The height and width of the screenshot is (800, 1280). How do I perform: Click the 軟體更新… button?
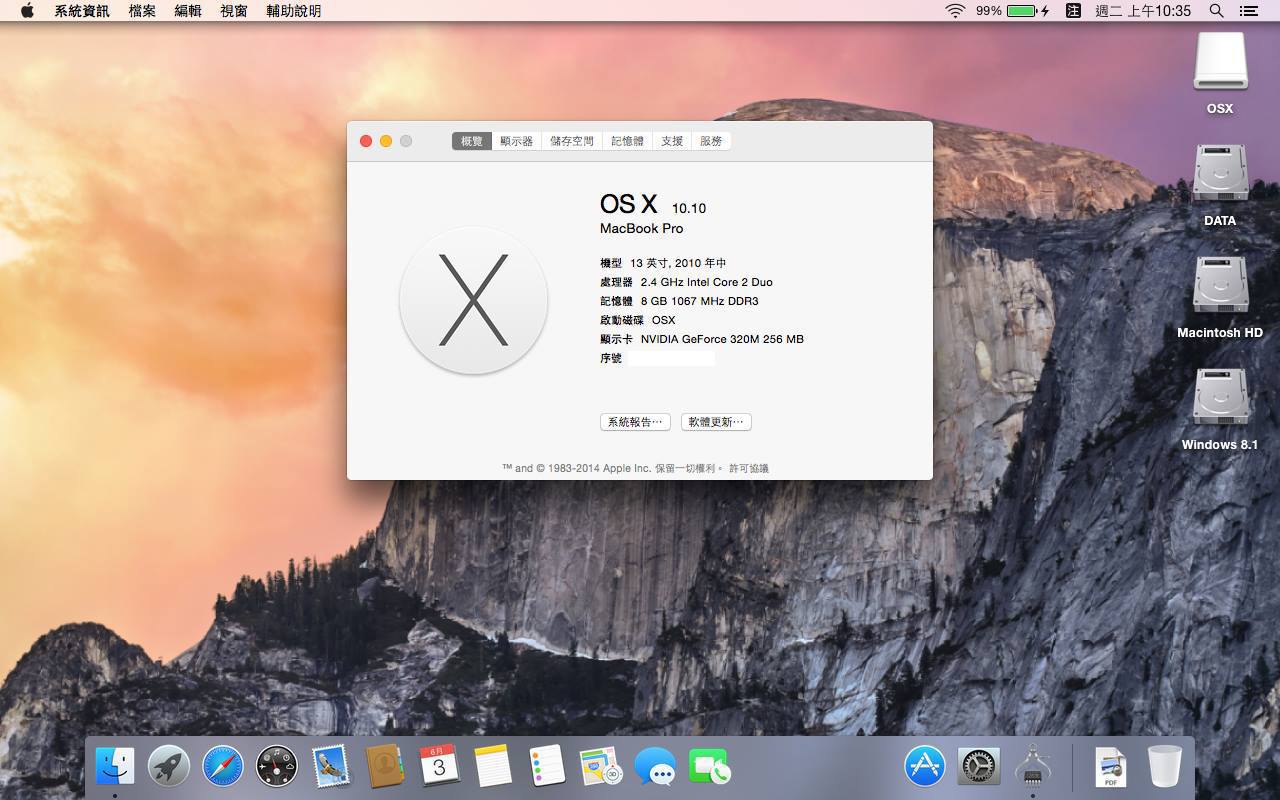[x=716, y=422]
